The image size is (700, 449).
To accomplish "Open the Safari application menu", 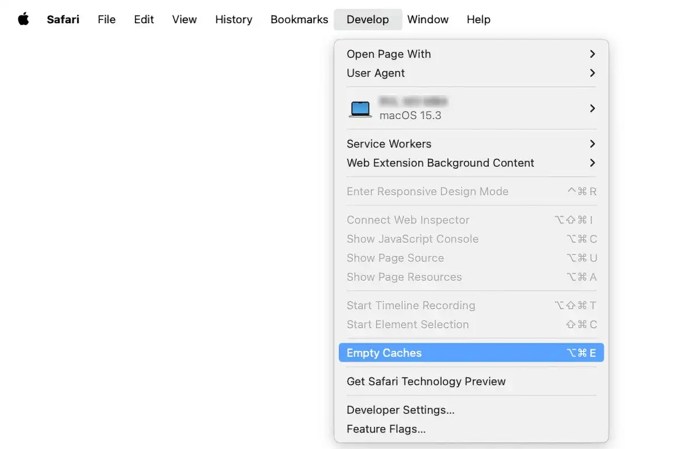I will [x=63, y=19].
